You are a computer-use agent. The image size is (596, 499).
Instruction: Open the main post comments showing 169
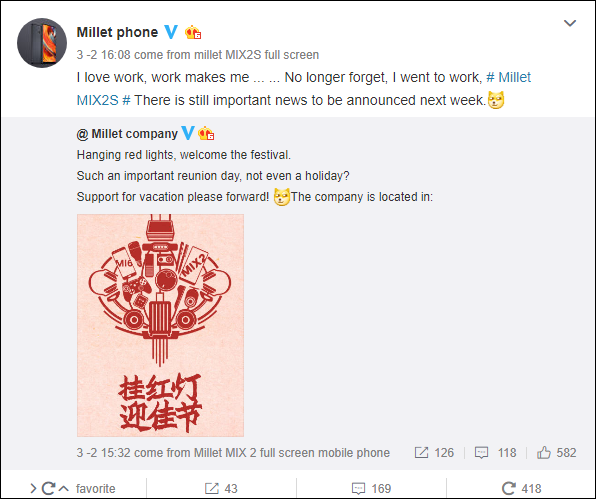click(371, 488)
